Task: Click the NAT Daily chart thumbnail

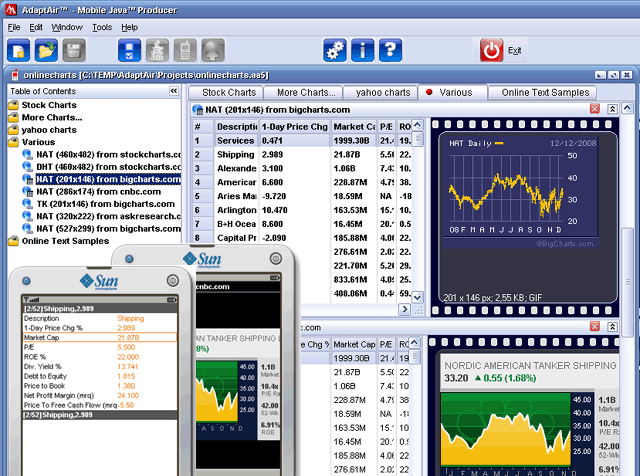Action: tap(521, 191)
